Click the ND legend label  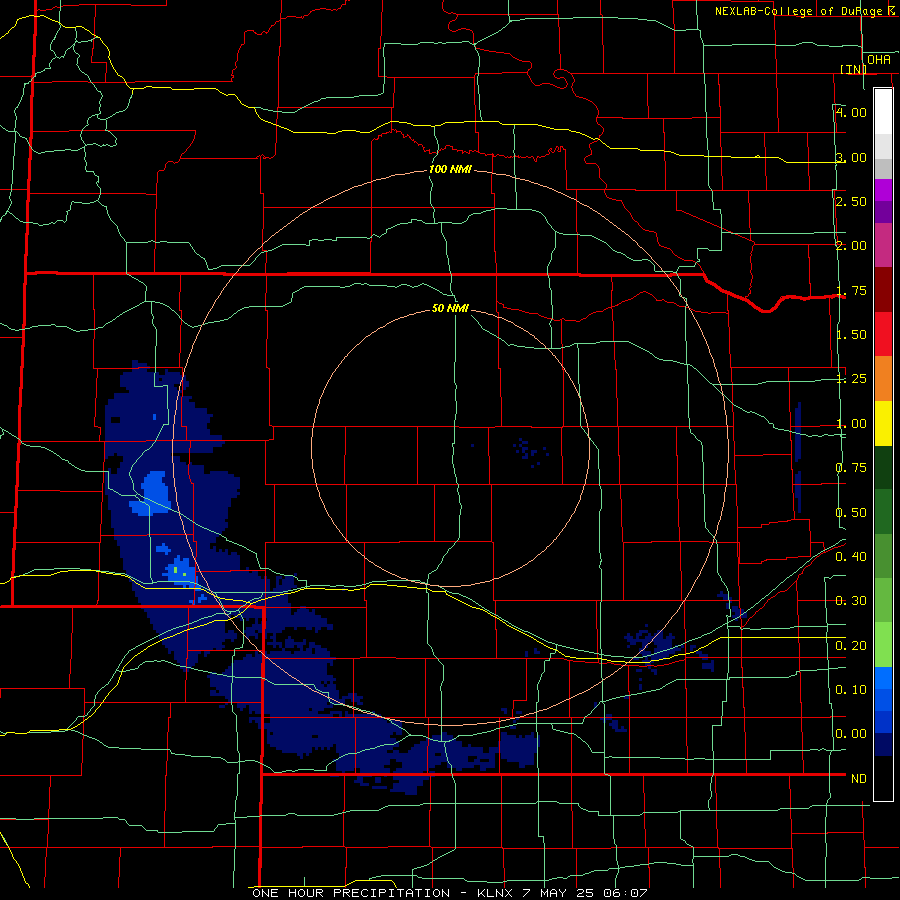pos(859,779)
